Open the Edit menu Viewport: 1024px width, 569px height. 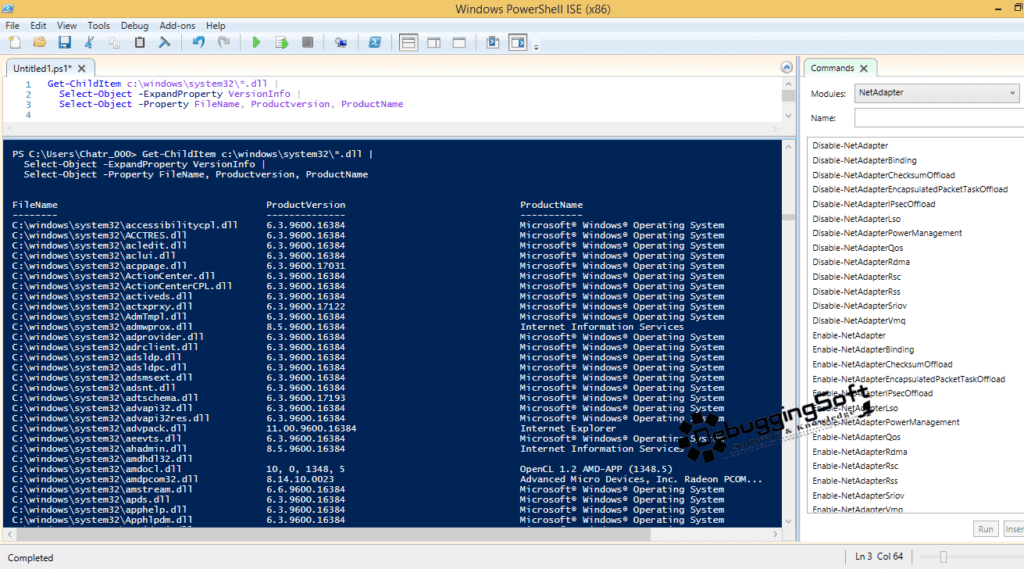tap(38, 25)
